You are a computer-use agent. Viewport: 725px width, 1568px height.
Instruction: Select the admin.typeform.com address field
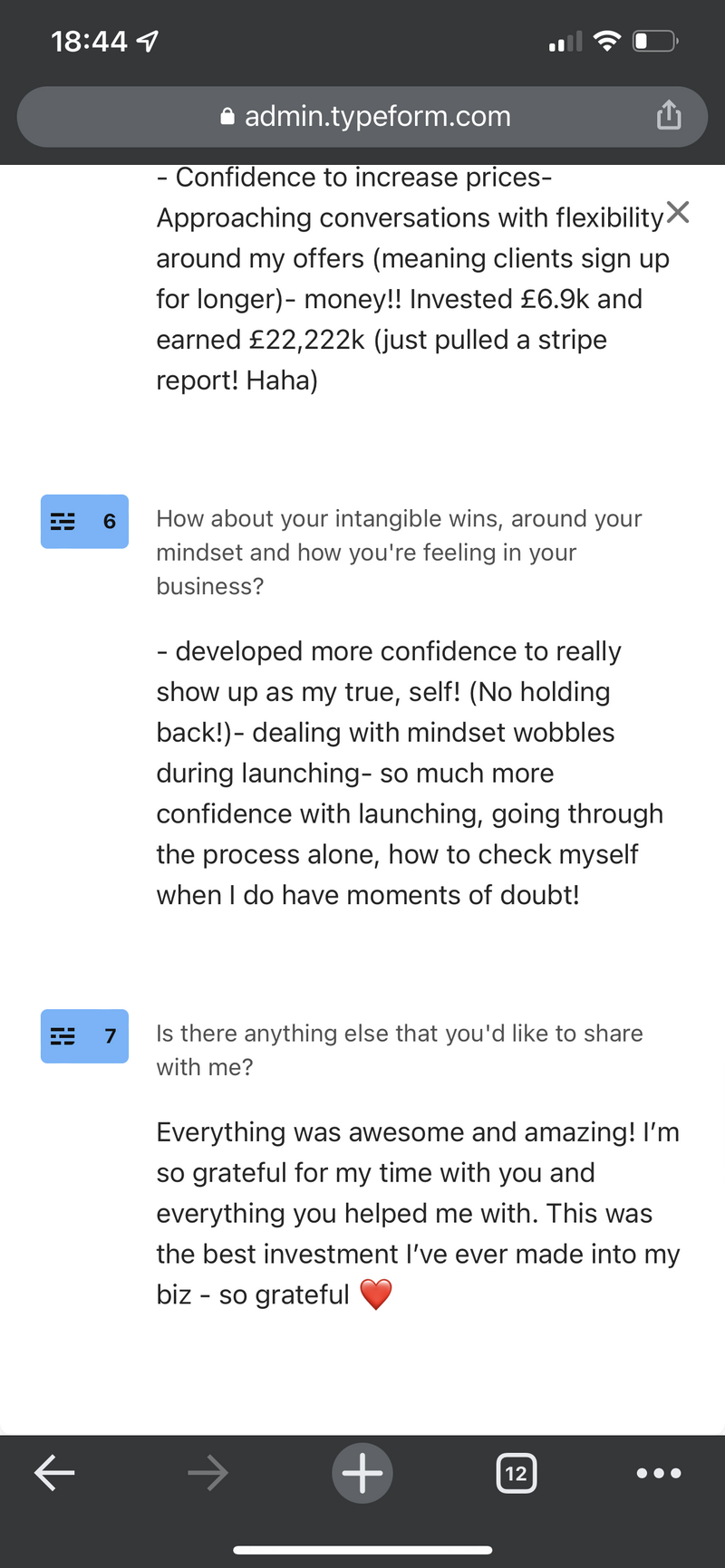click(362, 116)
